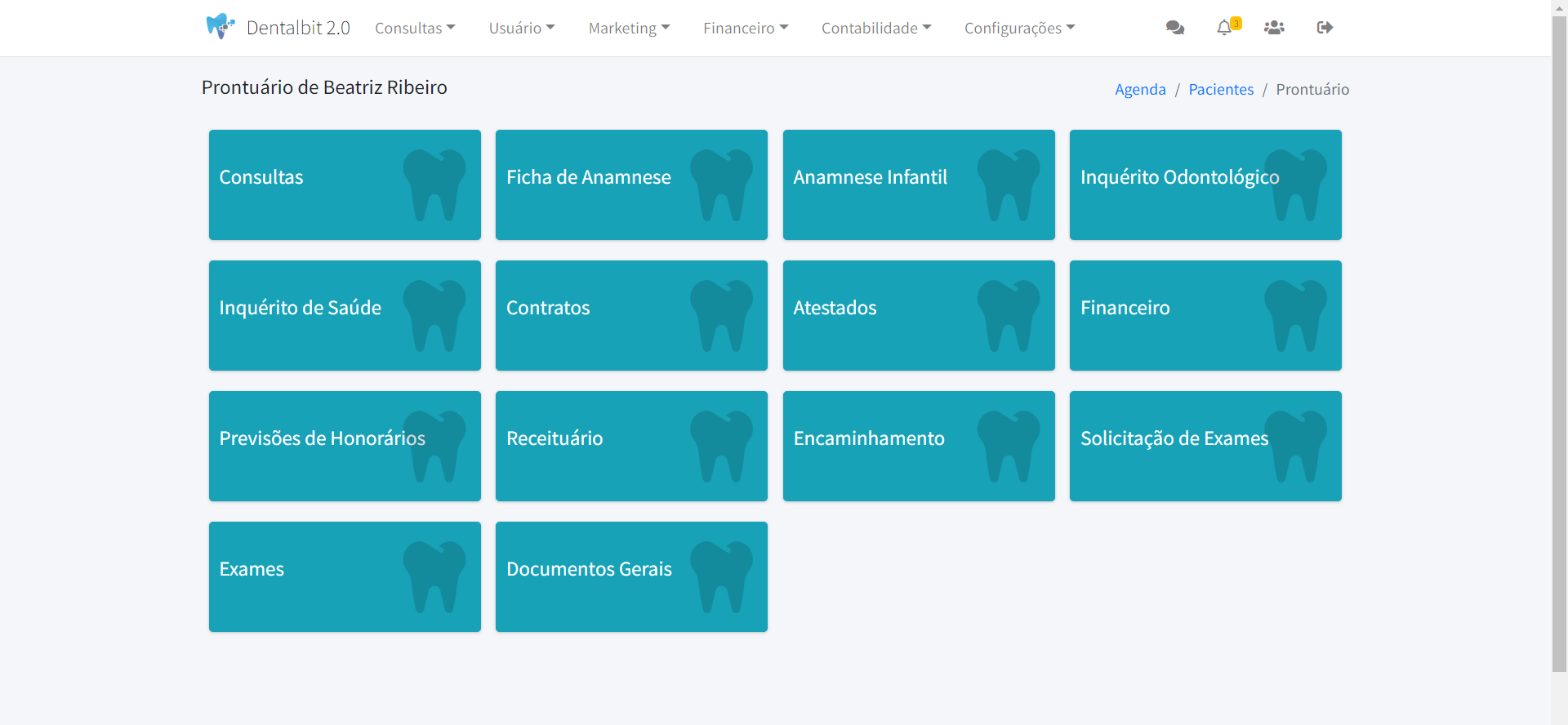This screenshot has width=1568, height=725.
Task: Open Contratos card label
Action: [548, 308]
